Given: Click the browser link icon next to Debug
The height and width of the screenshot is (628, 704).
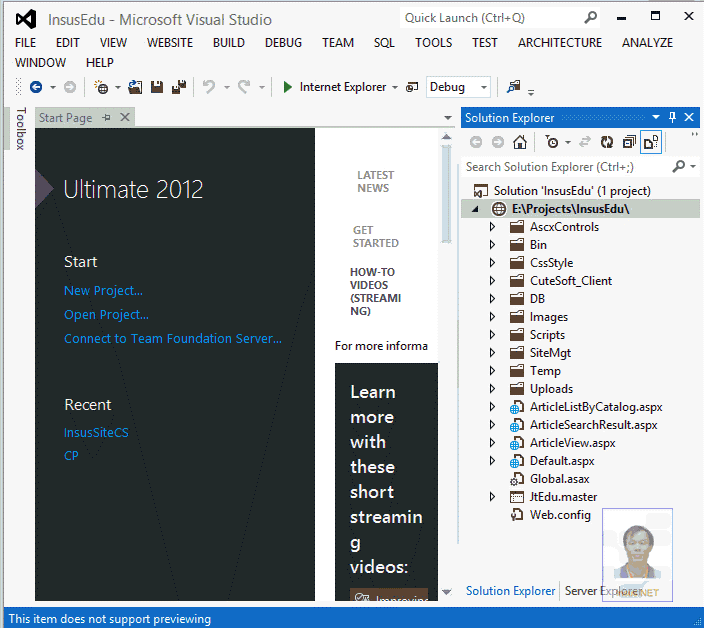Looking at the screenshot, I should tap(412, 88).
